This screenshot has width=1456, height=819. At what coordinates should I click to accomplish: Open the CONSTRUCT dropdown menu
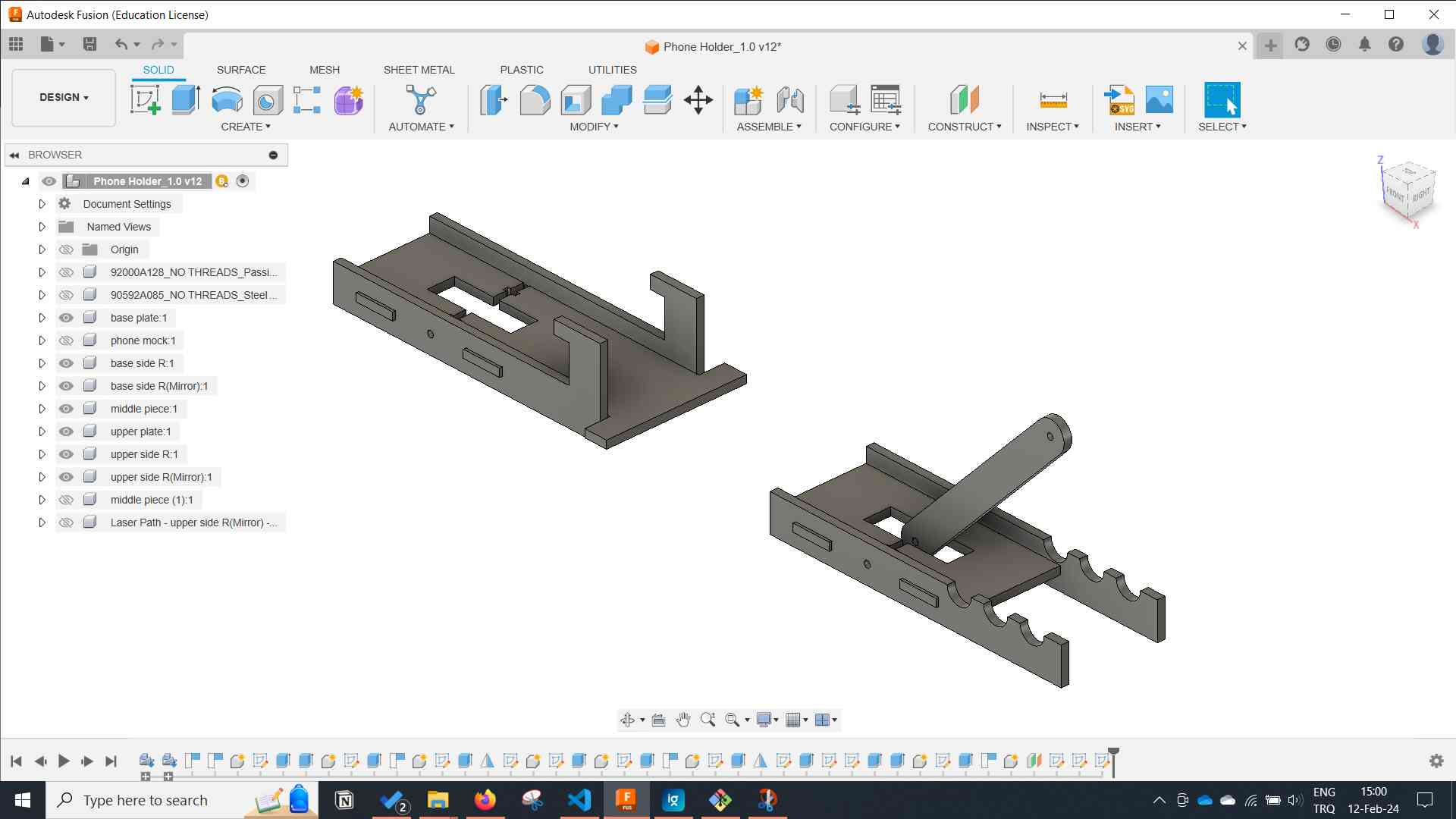[965, 127]
